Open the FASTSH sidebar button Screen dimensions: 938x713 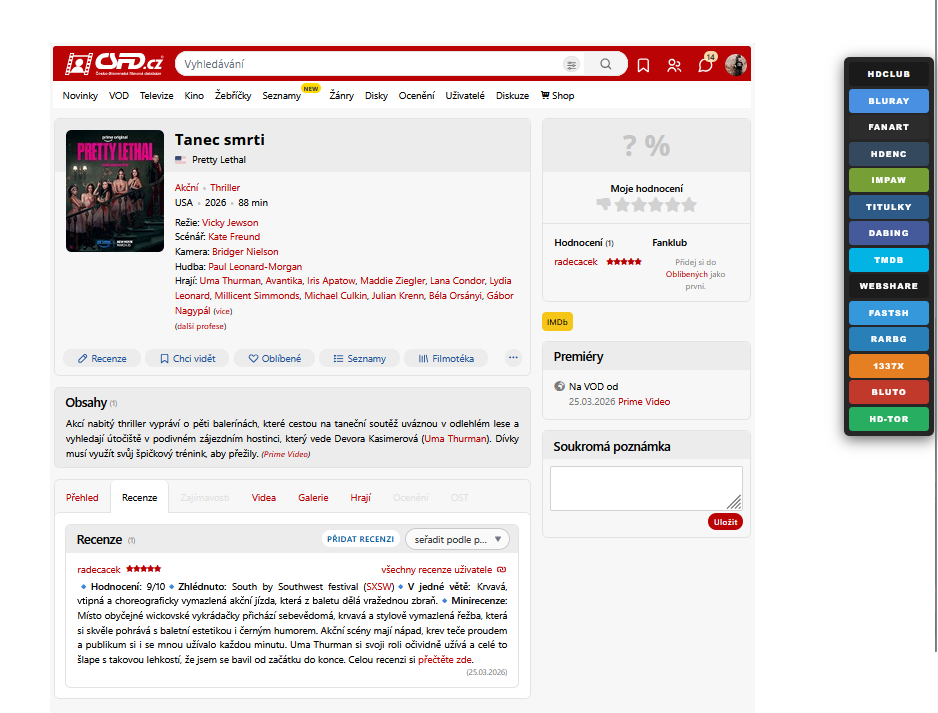click(x=888, y=313)
